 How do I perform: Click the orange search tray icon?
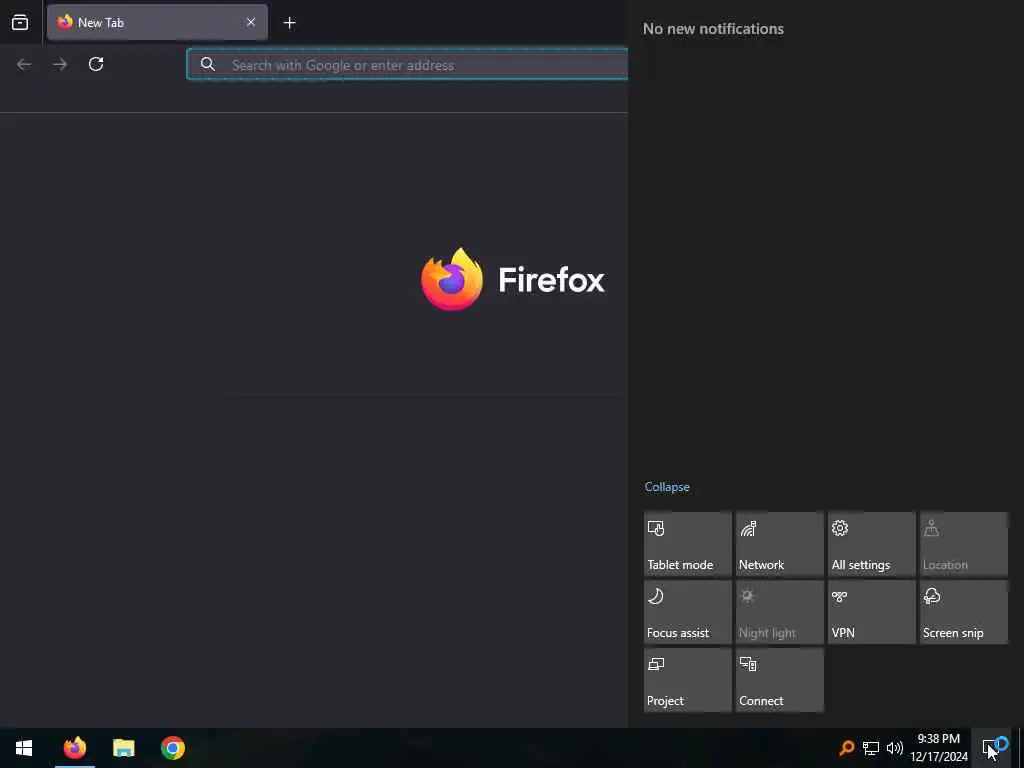846,748
